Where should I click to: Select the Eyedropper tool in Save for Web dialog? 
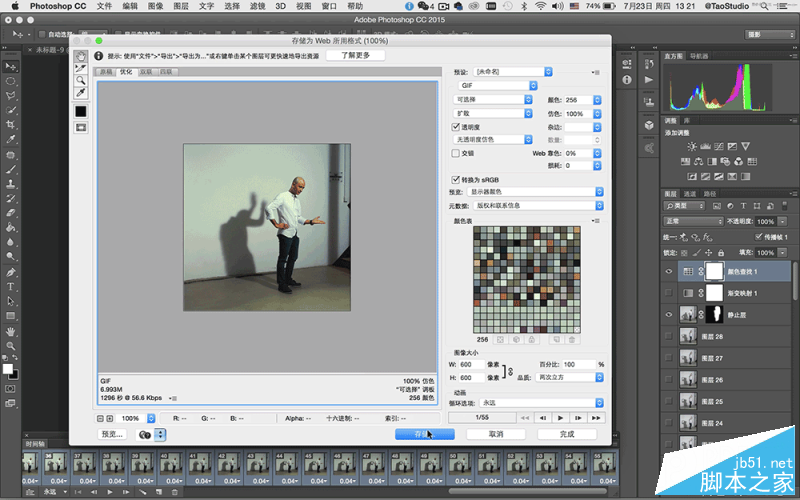[x=81, y=93]
